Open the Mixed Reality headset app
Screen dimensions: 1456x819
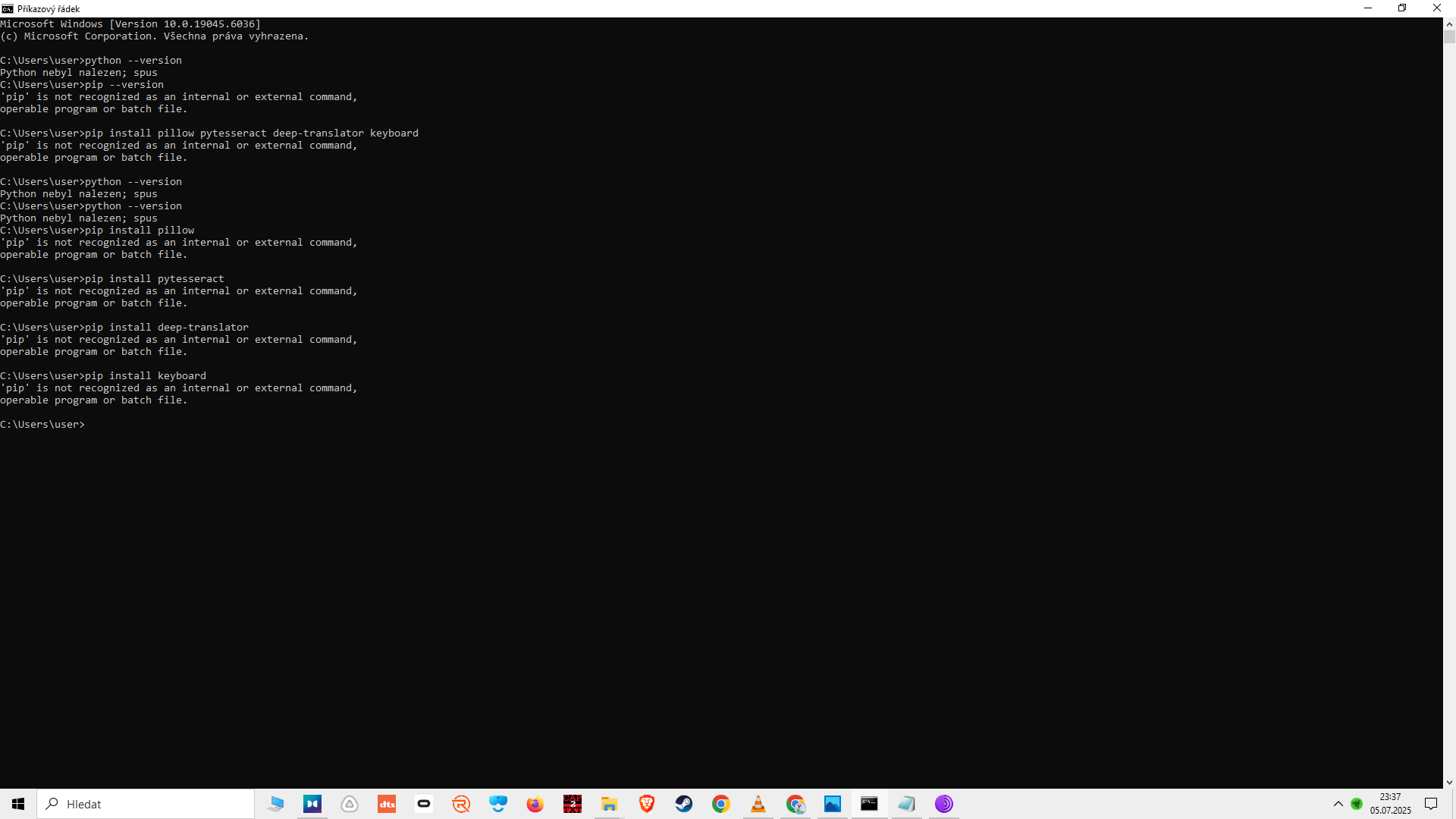pos(498,804)
